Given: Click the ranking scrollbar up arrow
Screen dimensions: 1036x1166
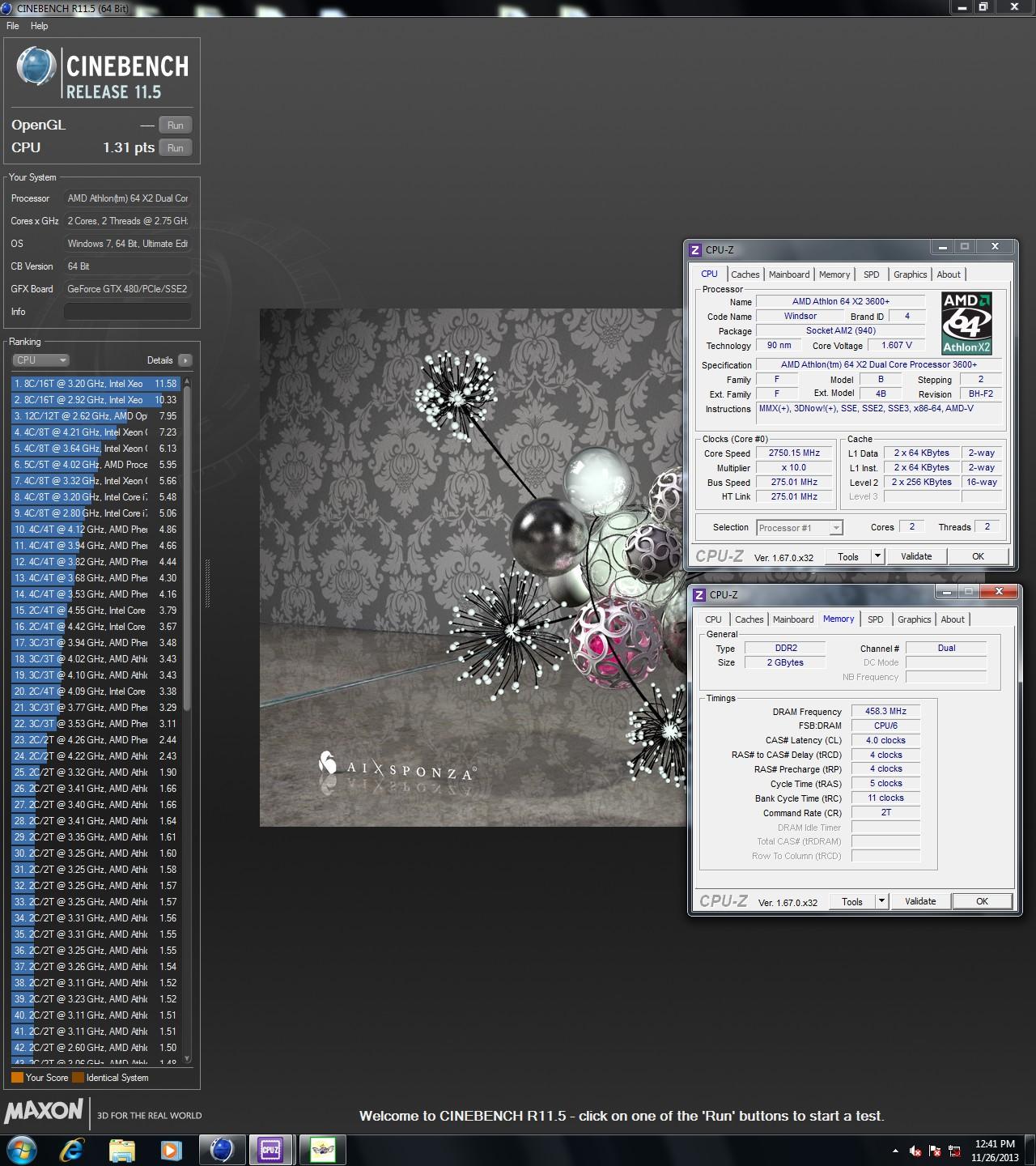Looking at the screenshot, I should tap(187, 381).
